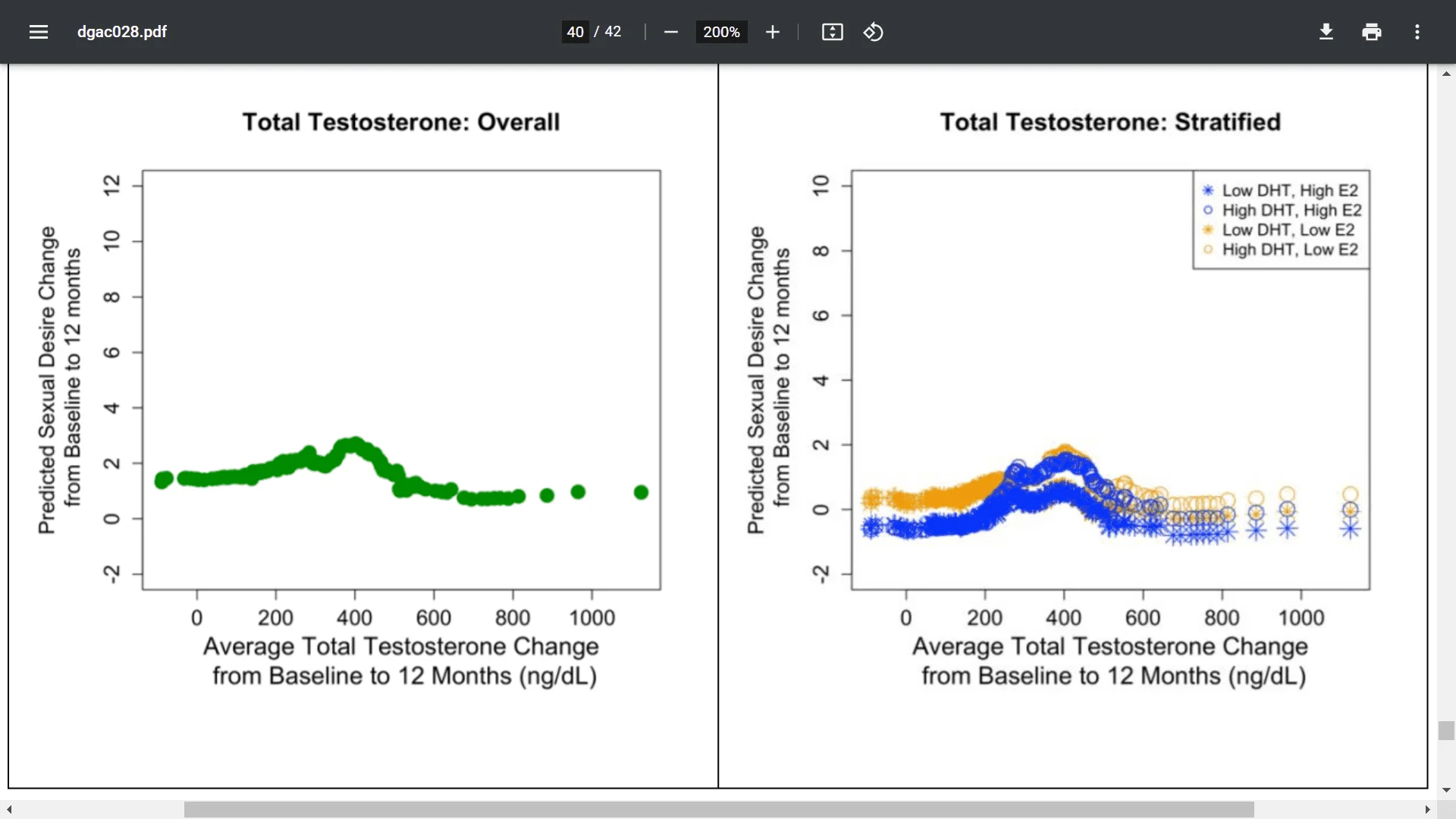
Task: Click the left chart x-axis label text
Action: pyautogui.click(x=401, y=661)
